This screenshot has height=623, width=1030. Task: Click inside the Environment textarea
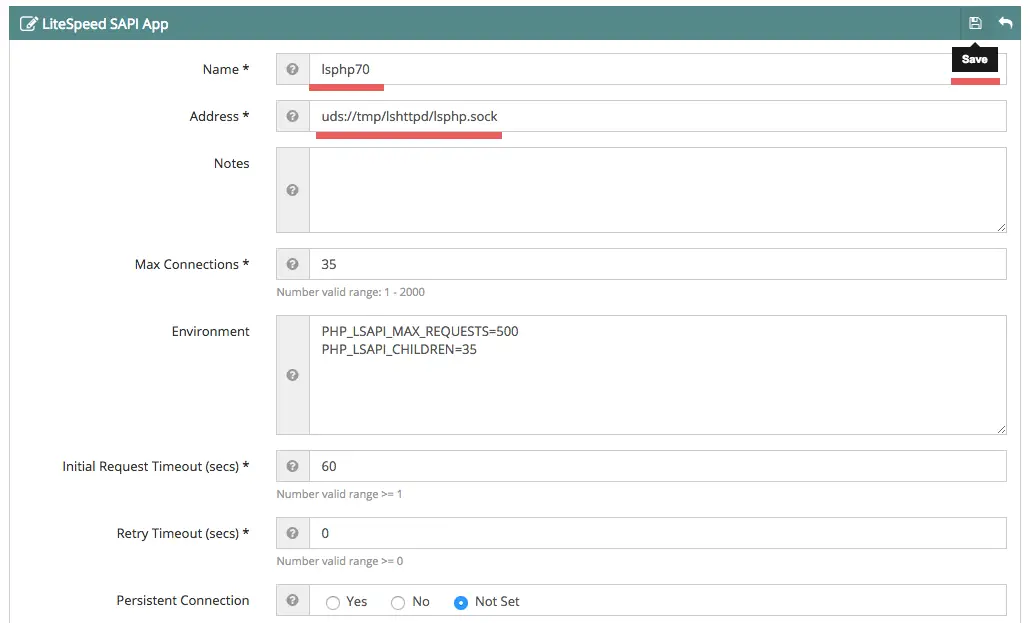click(658, 375)
